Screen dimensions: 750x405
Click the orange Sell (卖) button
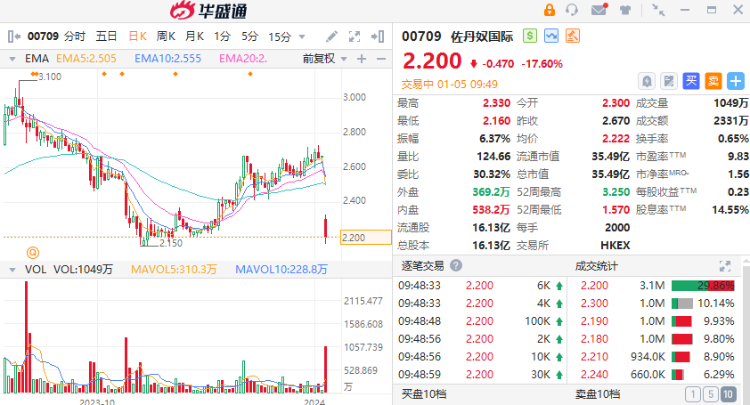click(x=713, y=81)
